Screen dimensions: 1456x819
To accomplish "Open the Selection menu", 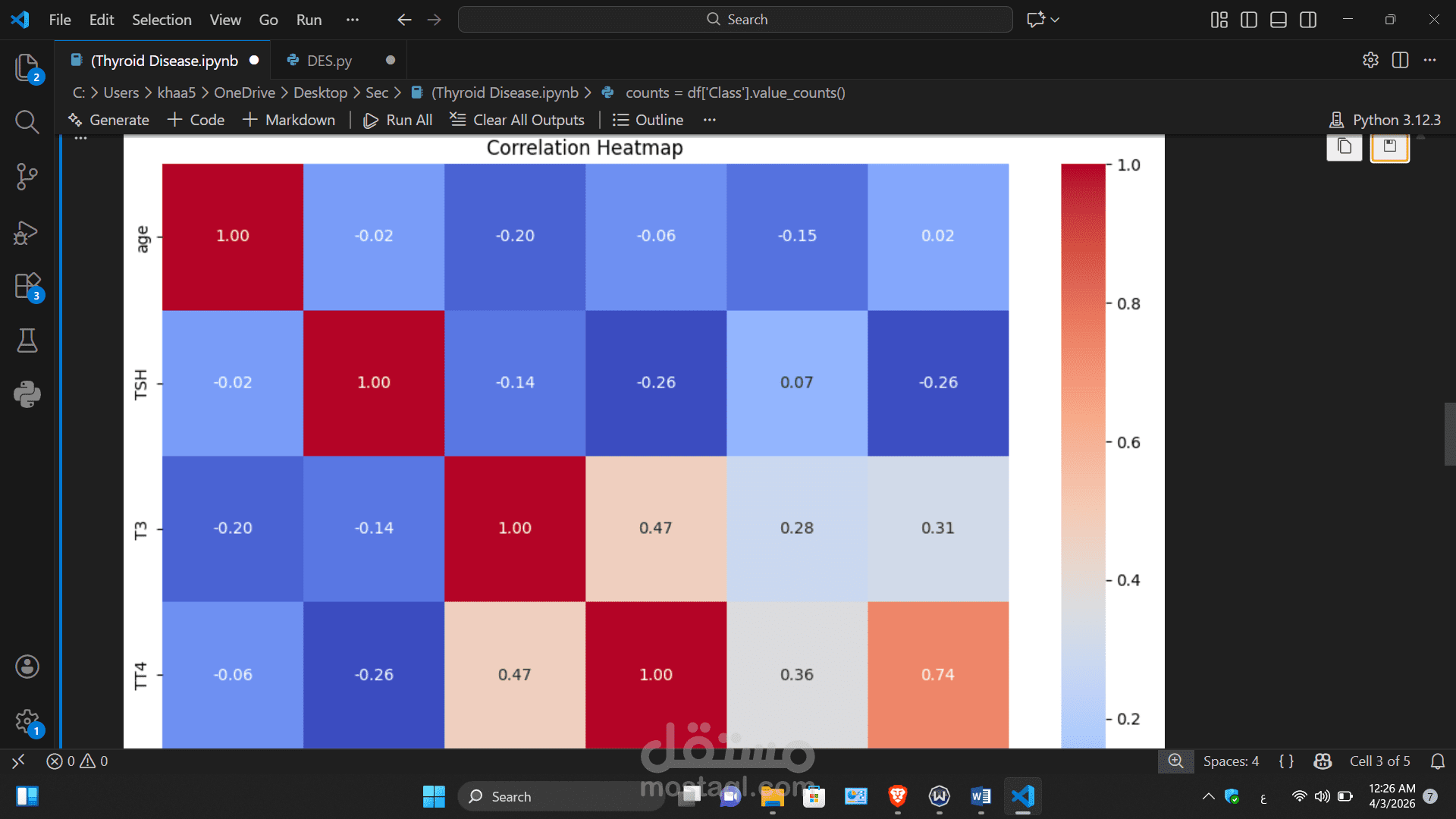I will pyautogui.click(x=162, y=20).
